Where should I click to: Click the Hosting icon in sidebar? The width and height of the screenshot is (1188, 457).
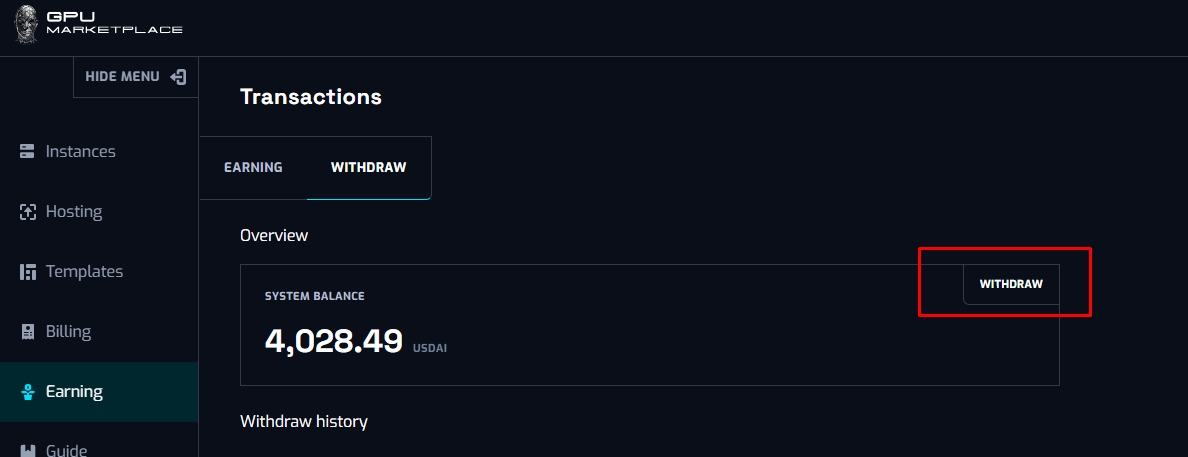point(28,212)
